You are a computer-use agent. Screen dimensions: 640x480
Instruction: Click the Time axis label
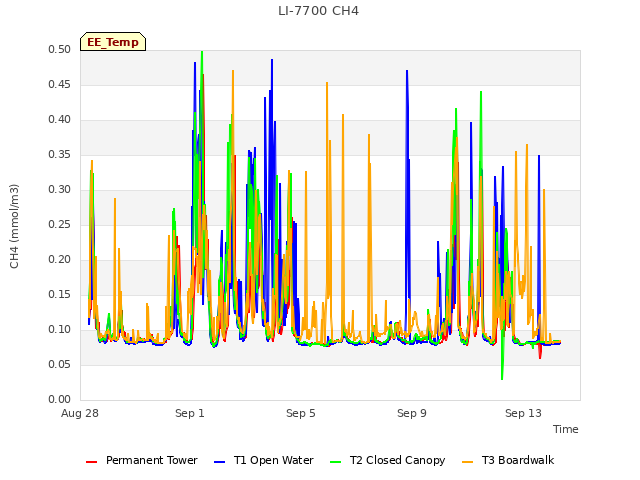pos(565,429)
